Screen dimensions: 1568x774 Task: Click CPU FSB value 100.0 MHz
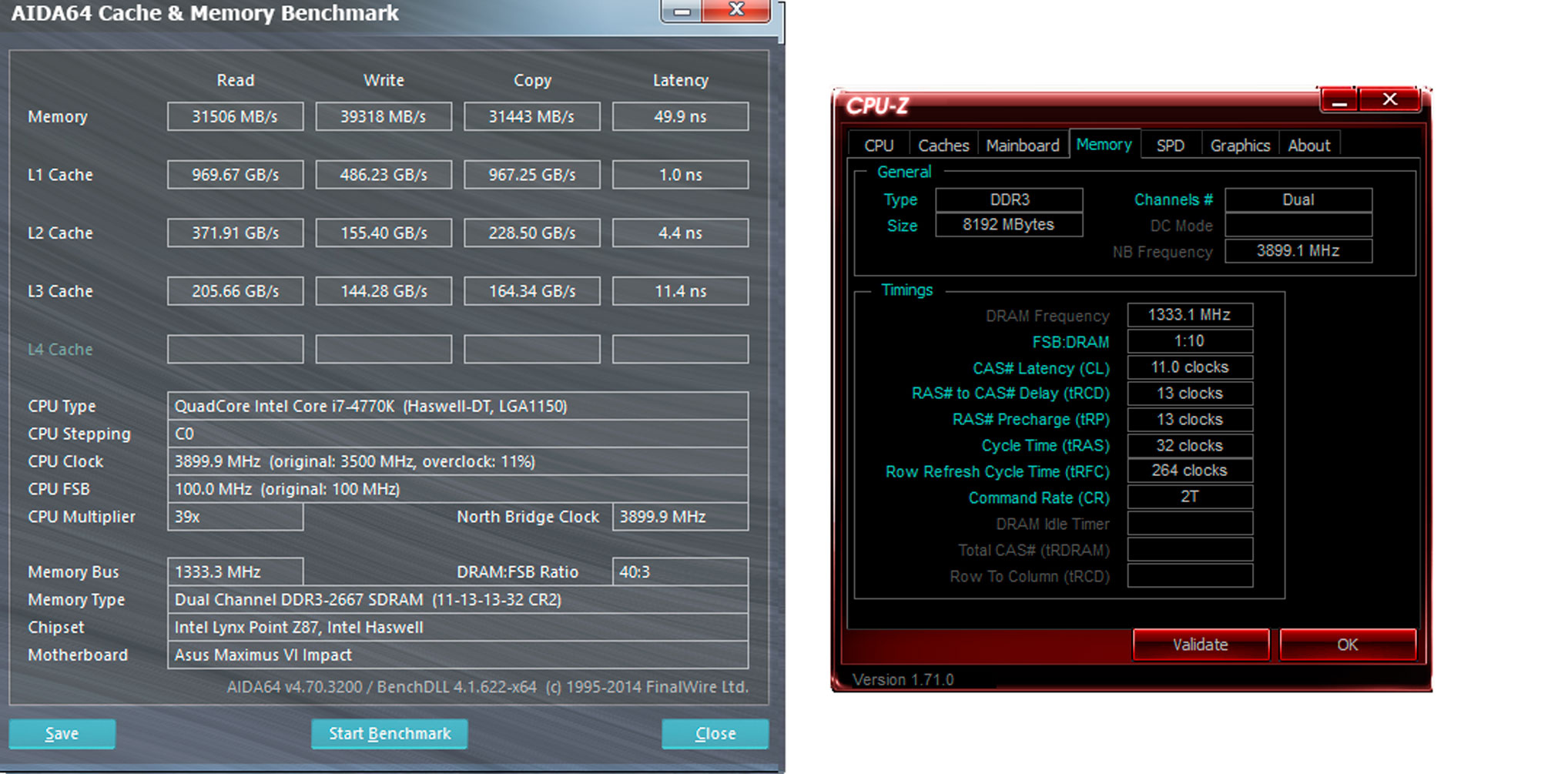click(x=457, y=489)
